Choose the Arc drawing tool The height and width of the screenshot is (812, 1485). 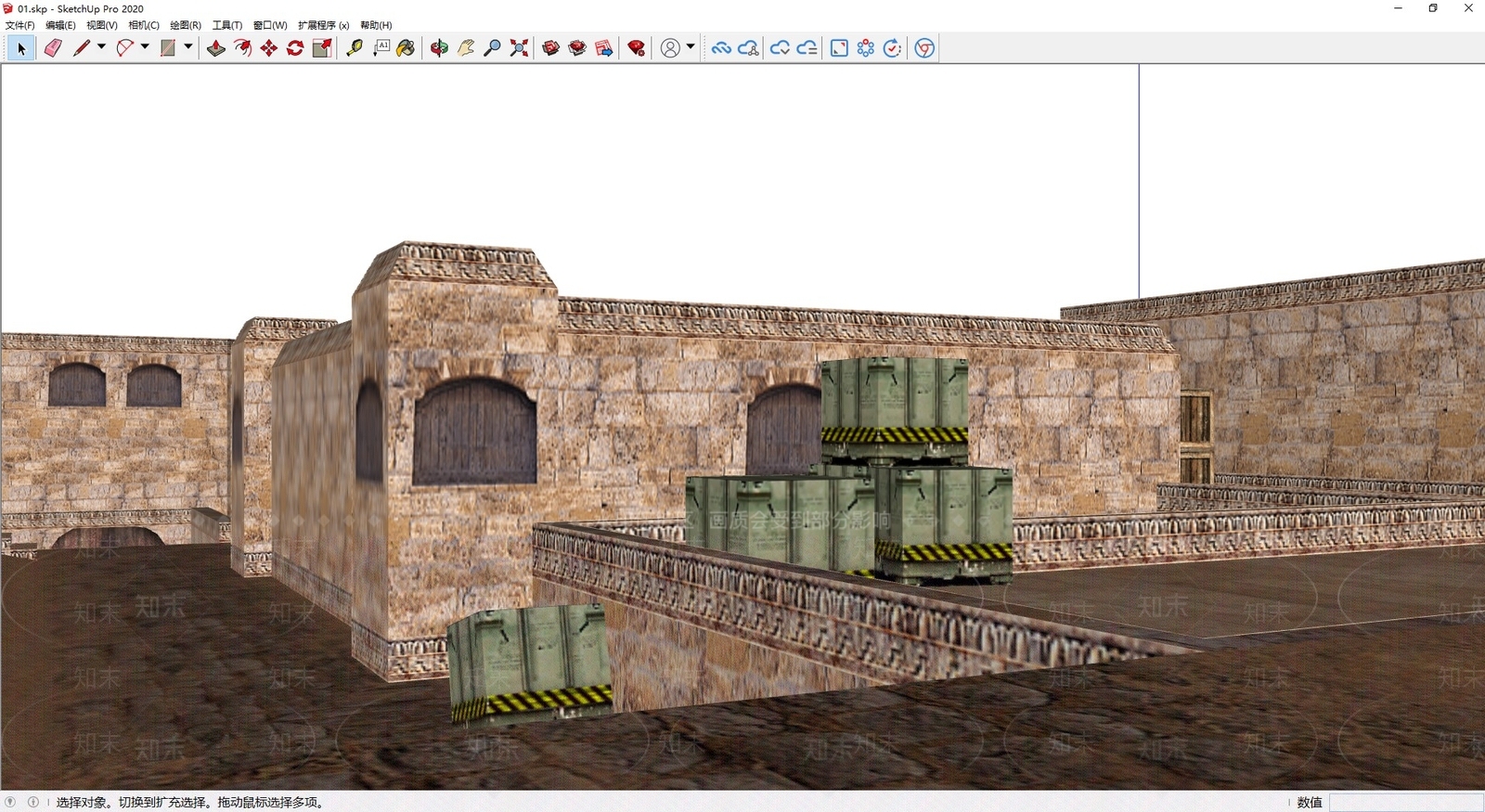[124, 48]
